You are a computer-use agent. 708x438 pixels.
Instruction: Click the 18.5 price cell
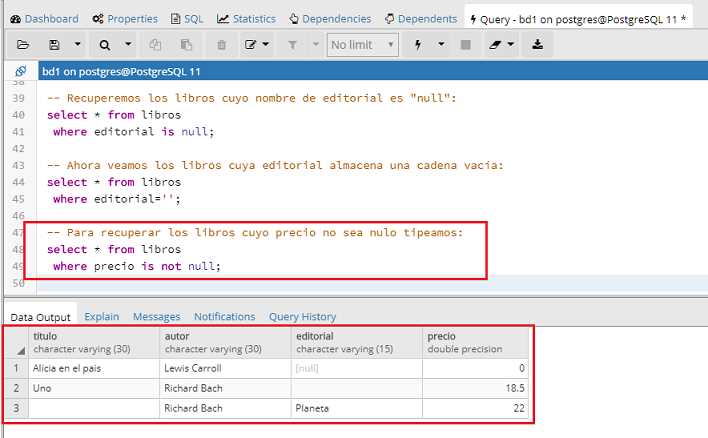pos(475,388)
